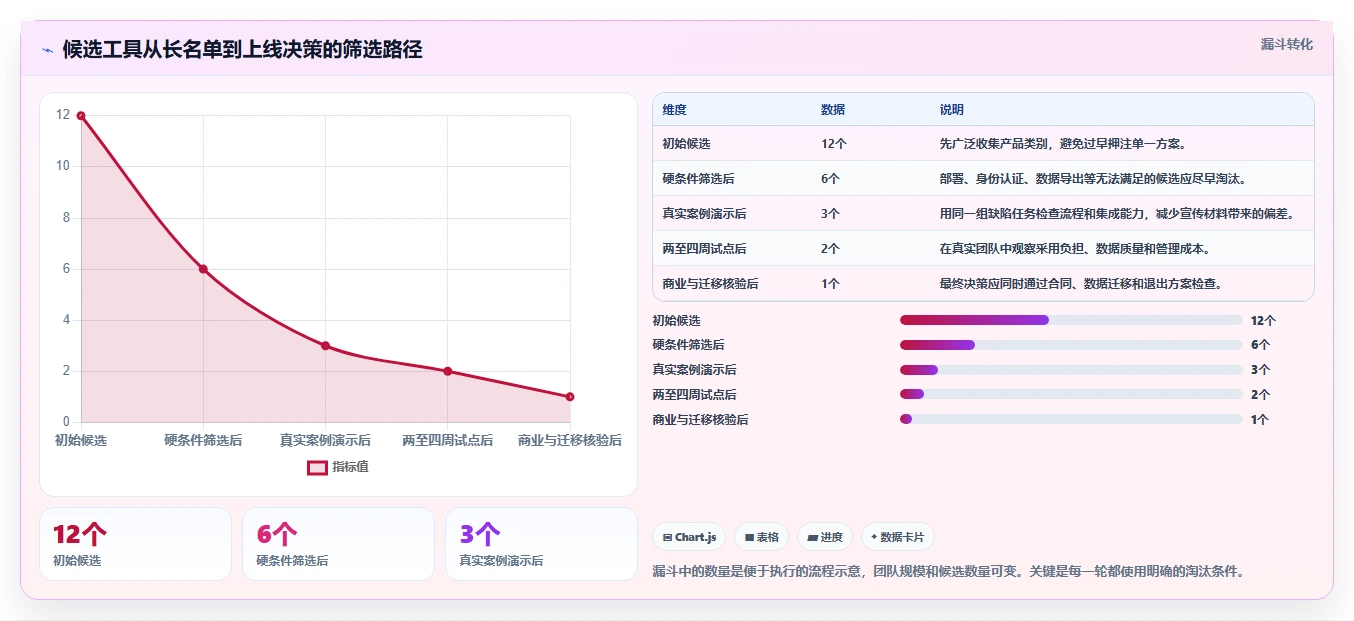This screenshot has height=621, width=1354.
Task: Select the 漏斗转化 label
Action: pyautogui.click(x=1286, y=45)
